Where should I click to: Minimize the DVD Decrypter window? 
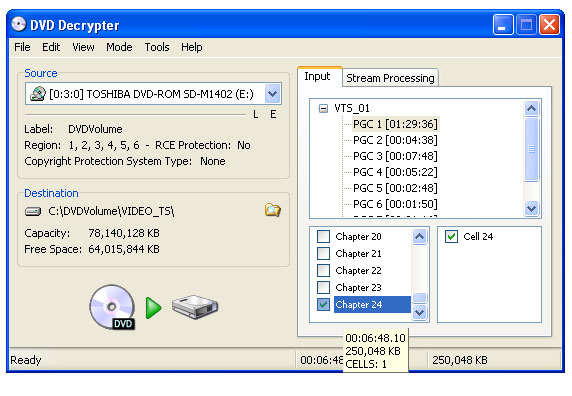click(503, 25)
